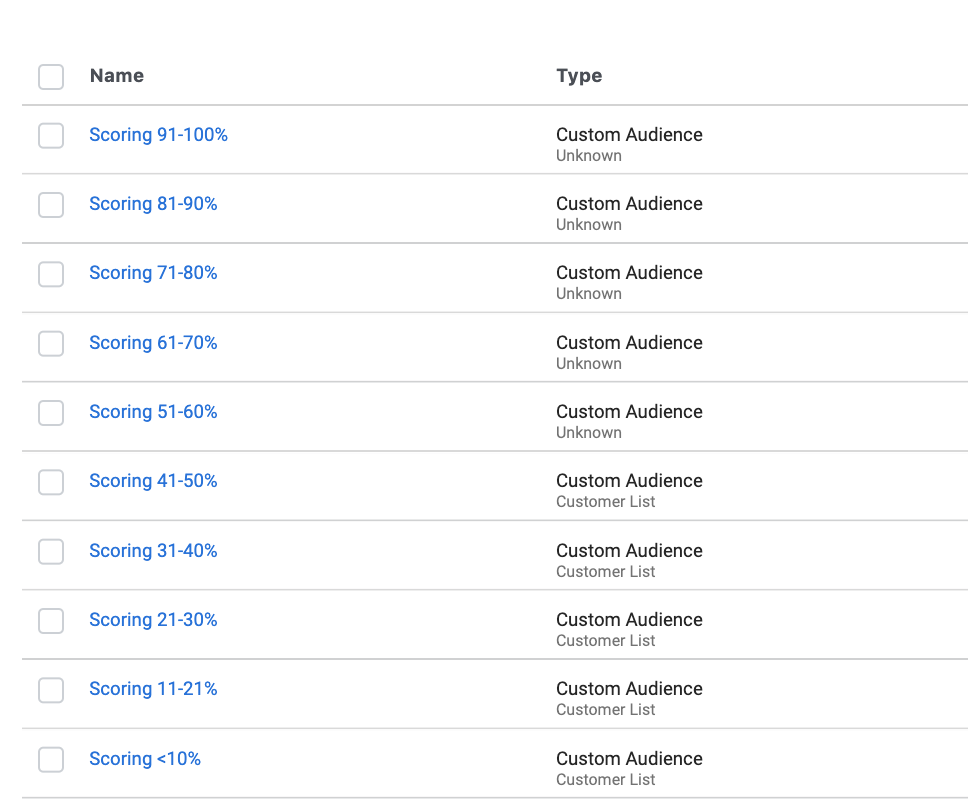Image resolution: width=968 pixels, height=804 pixels.
Task: Sort by the Type column header
Action: coord(579,76)
